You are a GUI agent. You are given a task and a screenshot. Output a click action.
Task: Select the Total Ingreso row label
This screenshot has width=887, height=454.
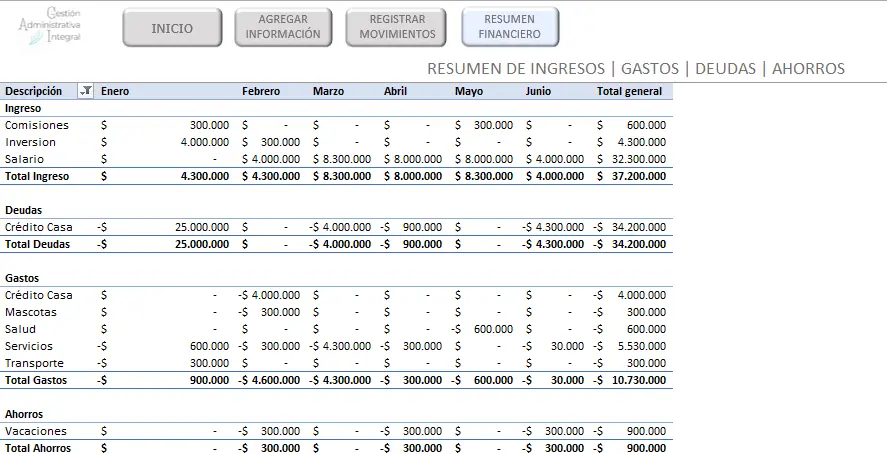(37, 176)
